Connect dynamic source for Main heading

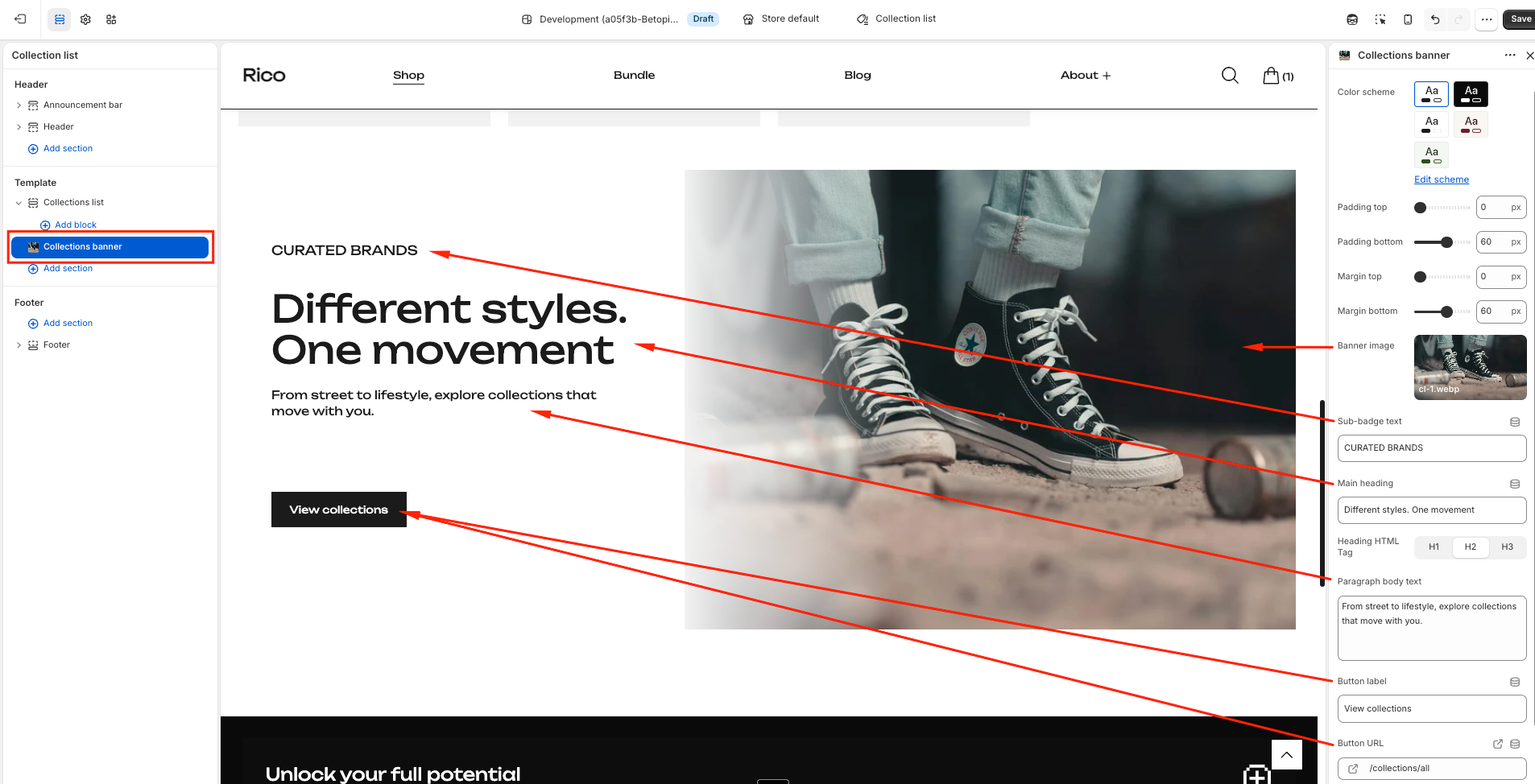[x=1515, y=484]
